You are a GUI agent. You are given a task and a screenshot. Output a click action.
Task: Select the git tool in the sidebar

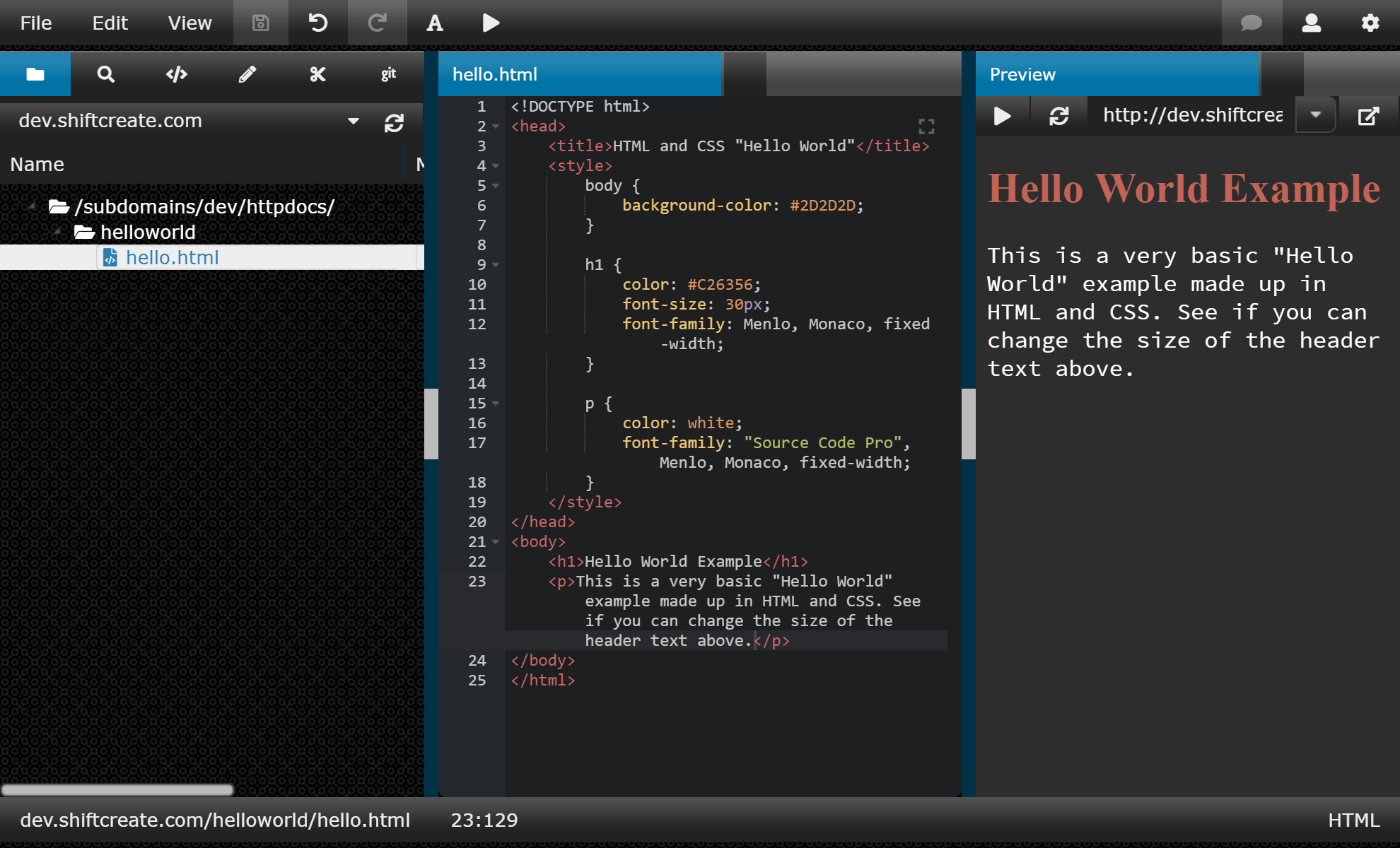click(388, 73)
